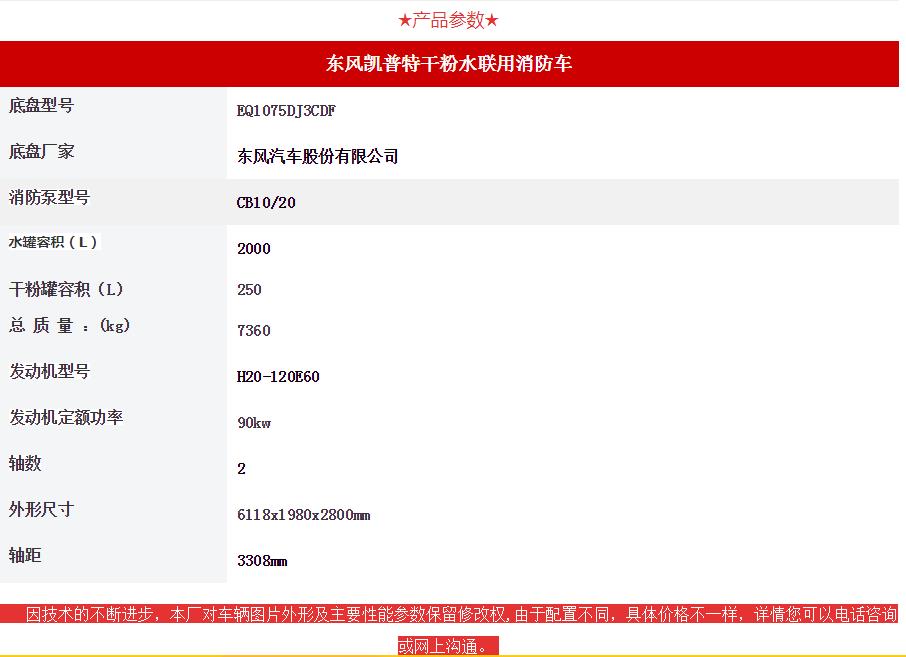Viewport: 906px width, 657px height.
Task: Click the disclaimer line starting 因技术的不断进步
Action: [461, 614]
